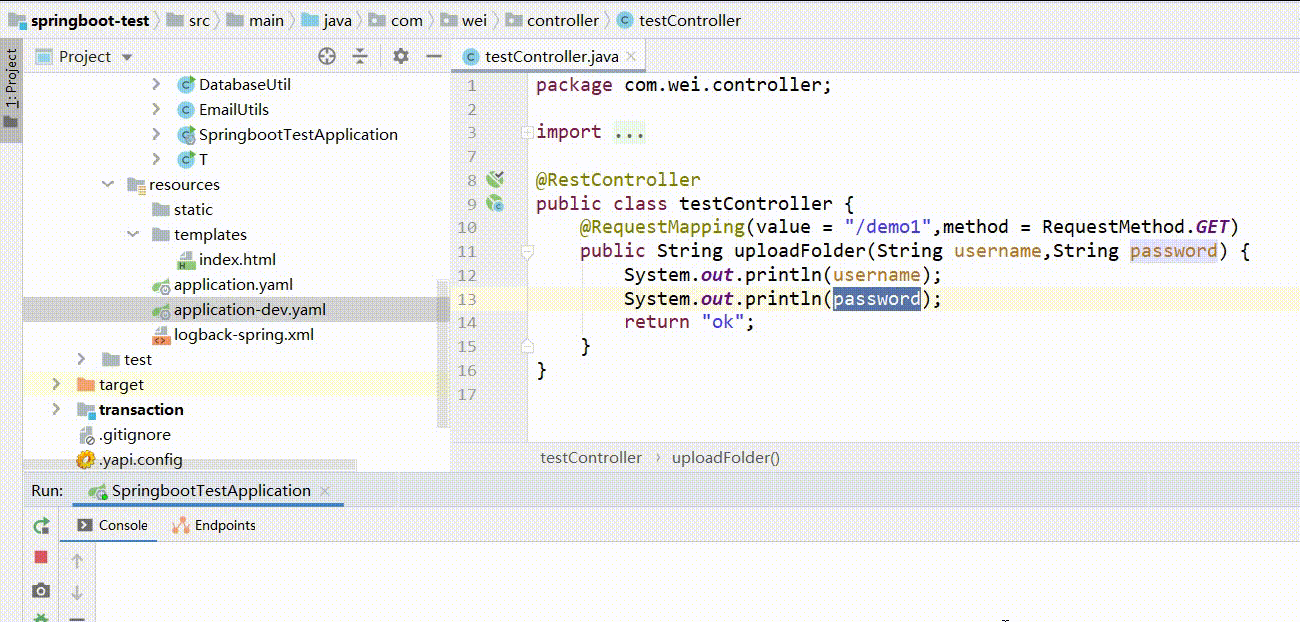This screenshot has height=622, width=1300.
Task: Click java in the top breadcrumb
Action: pos(326,20)
